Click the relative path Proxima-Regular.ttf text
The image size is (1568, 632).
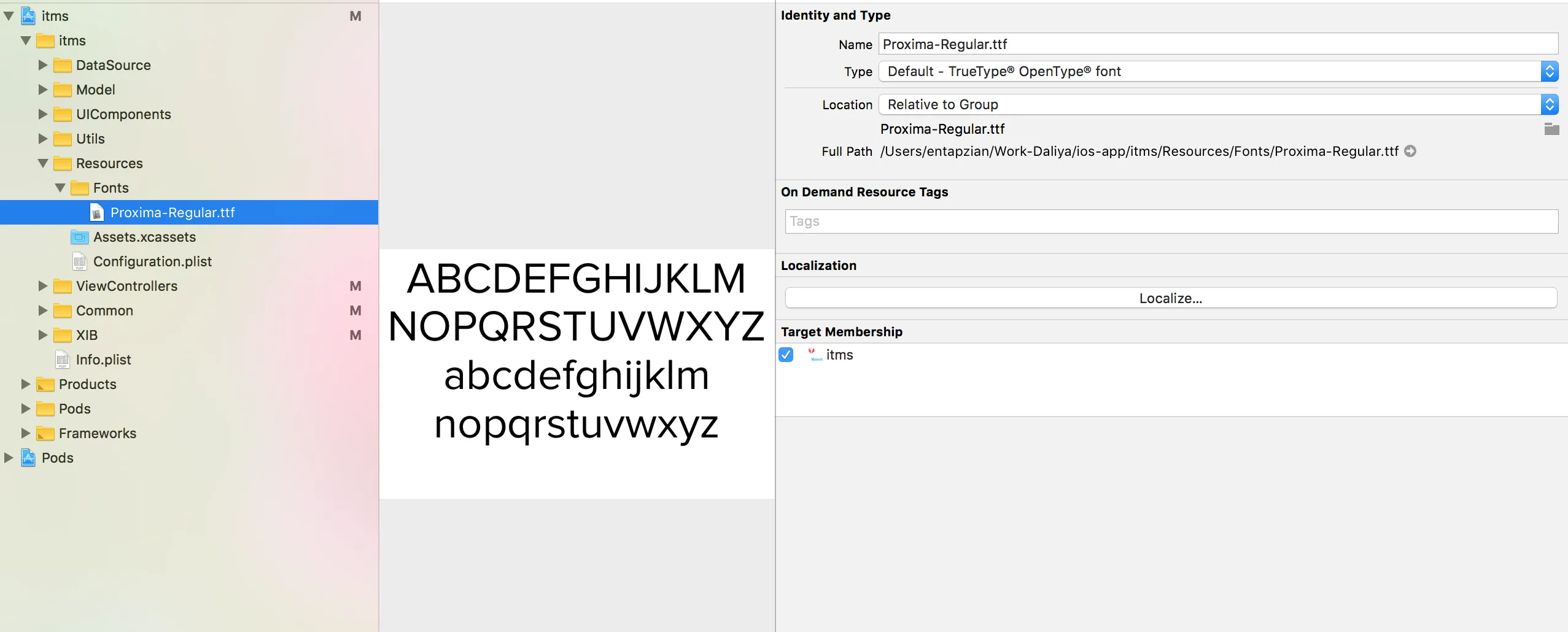[x=942, y=129]
